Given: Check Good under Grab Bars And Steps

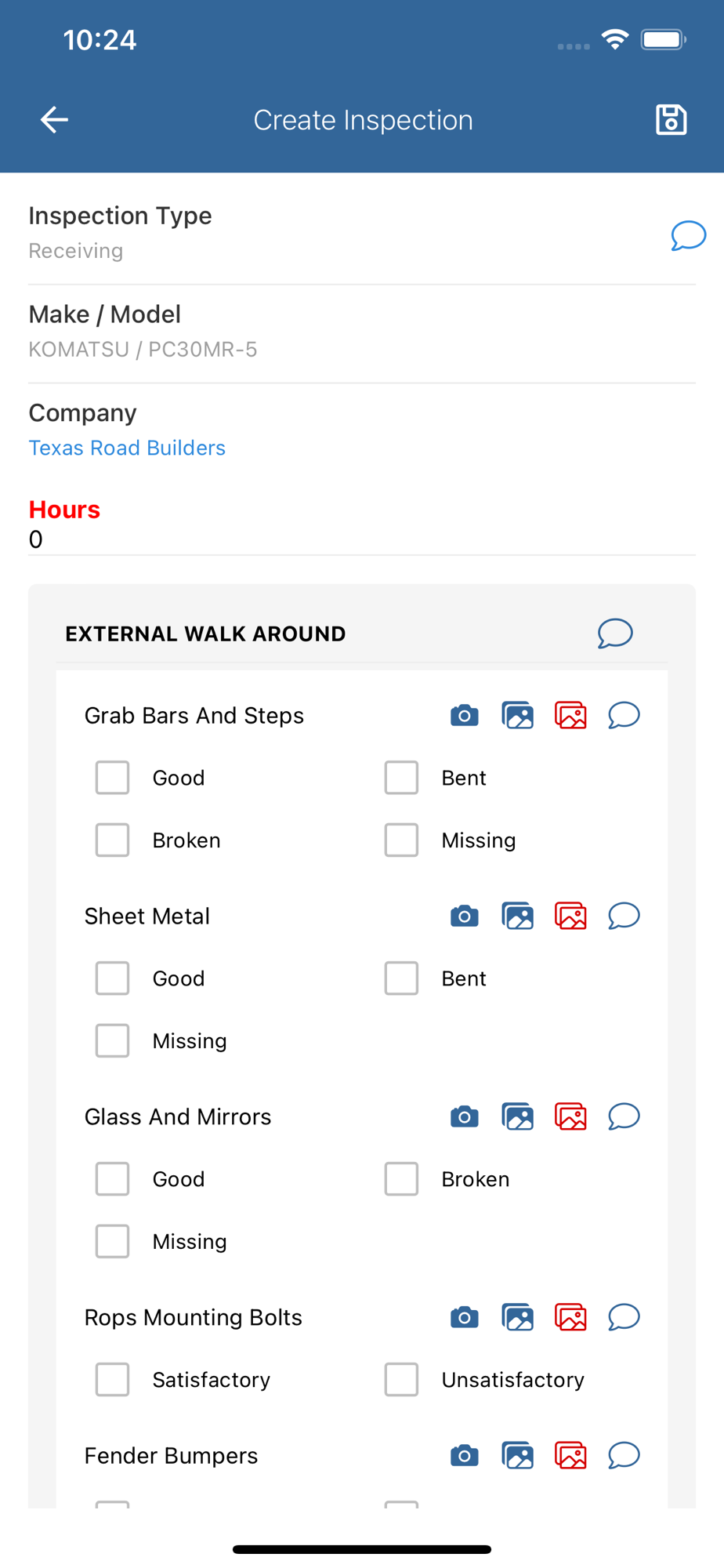Looking at the screenshot, I should (113, 778).
